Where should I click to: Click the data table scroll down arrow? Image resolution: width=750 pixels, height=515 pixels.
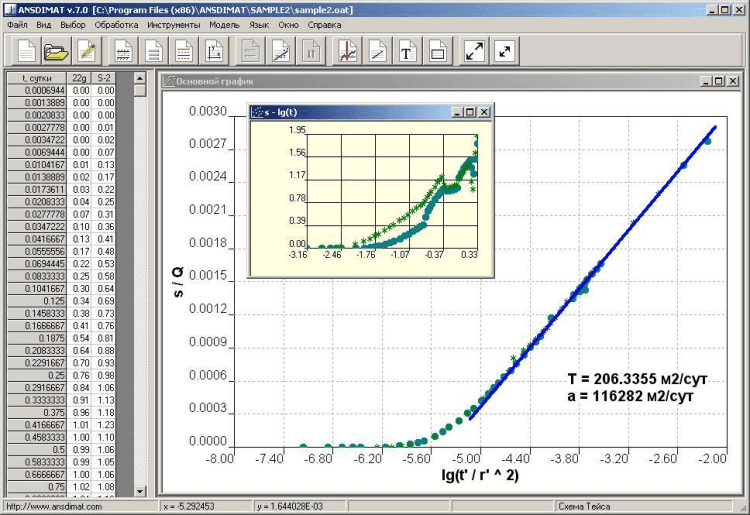(140, 491)
